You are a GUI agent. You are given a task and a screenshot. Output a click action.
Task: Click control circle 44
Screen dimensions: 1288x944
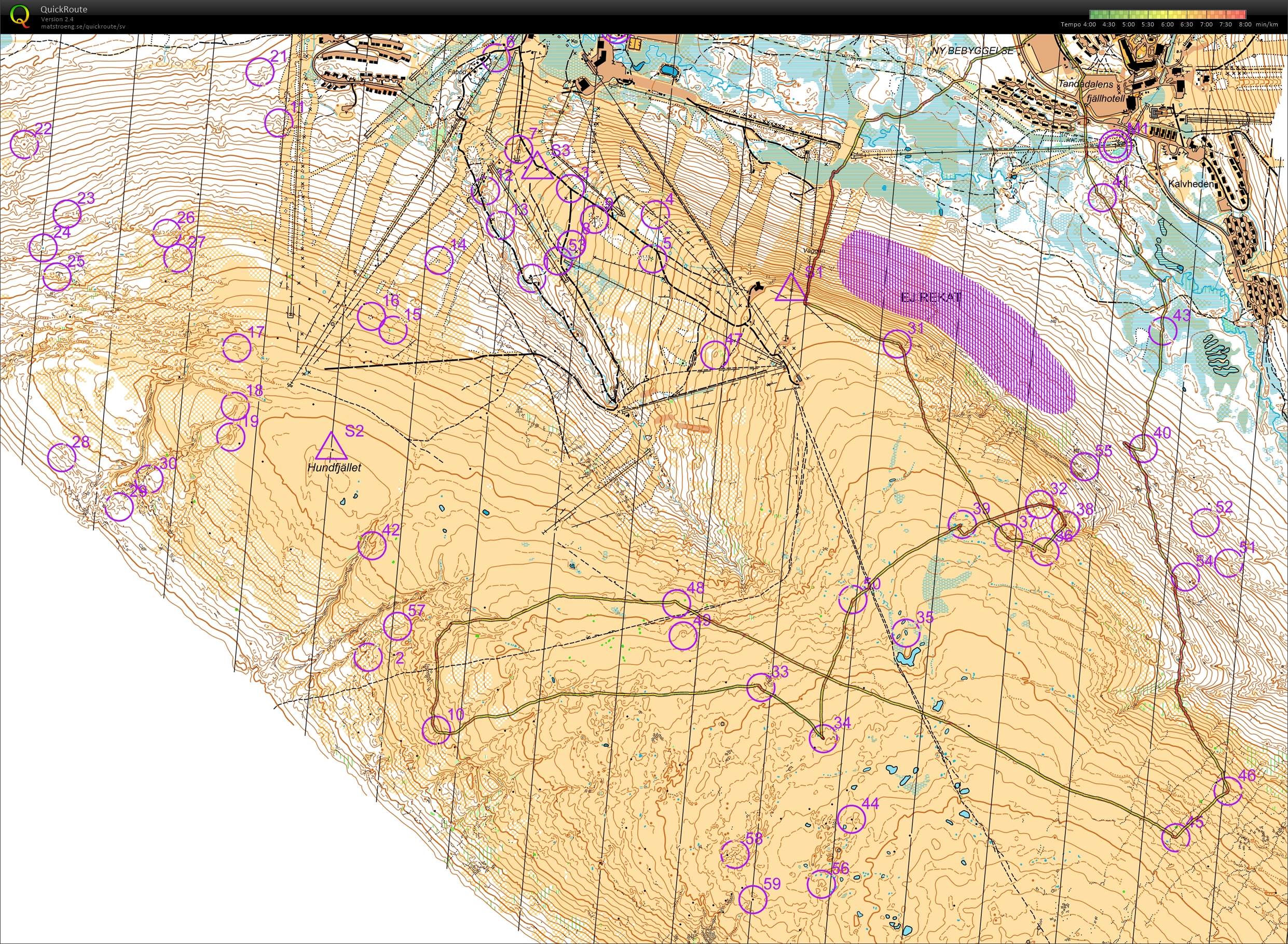point(851,819)
